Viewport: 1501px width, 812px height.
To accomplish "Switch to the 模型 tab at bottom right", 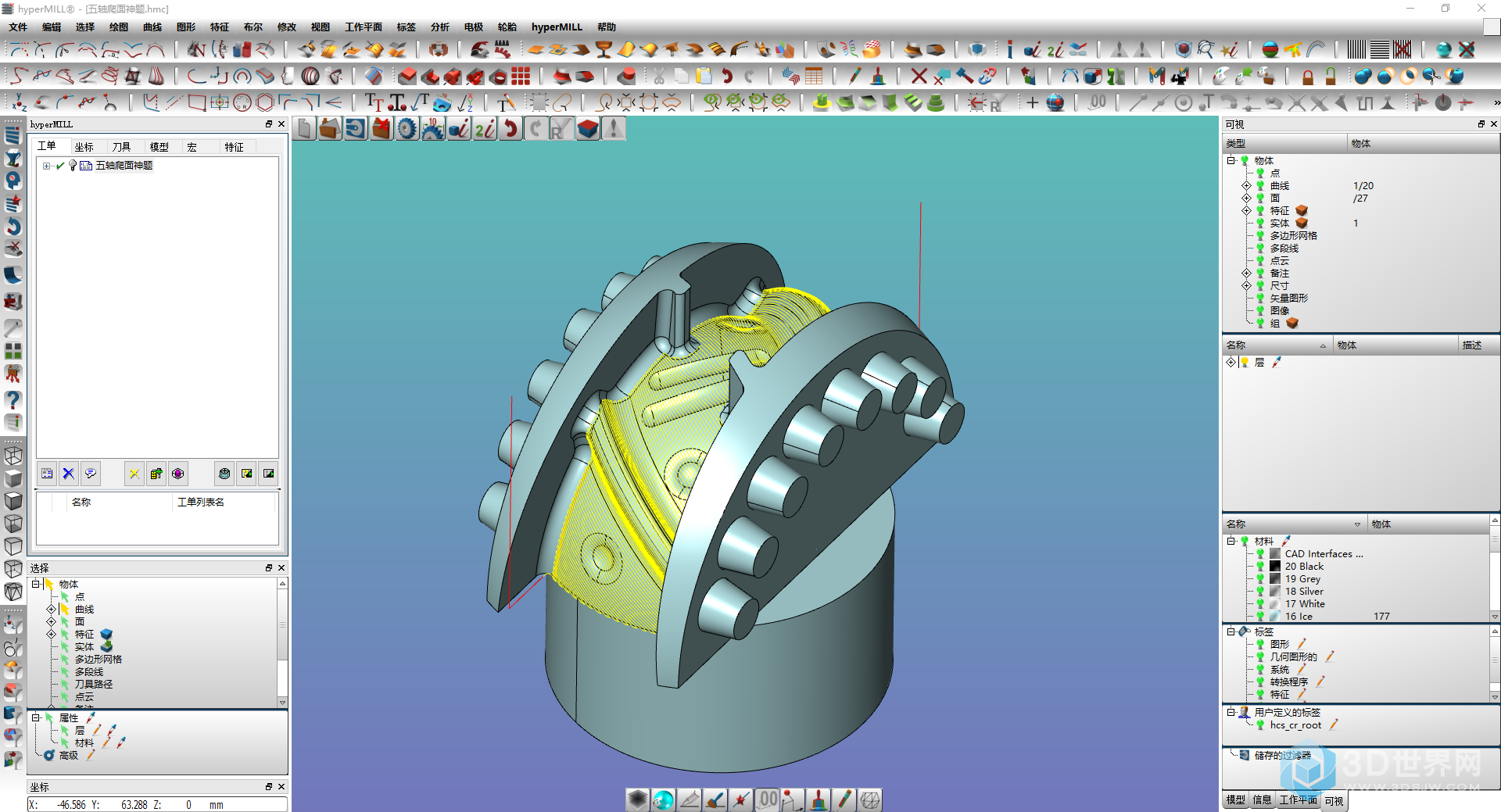I will click(x=1235, y=800).
